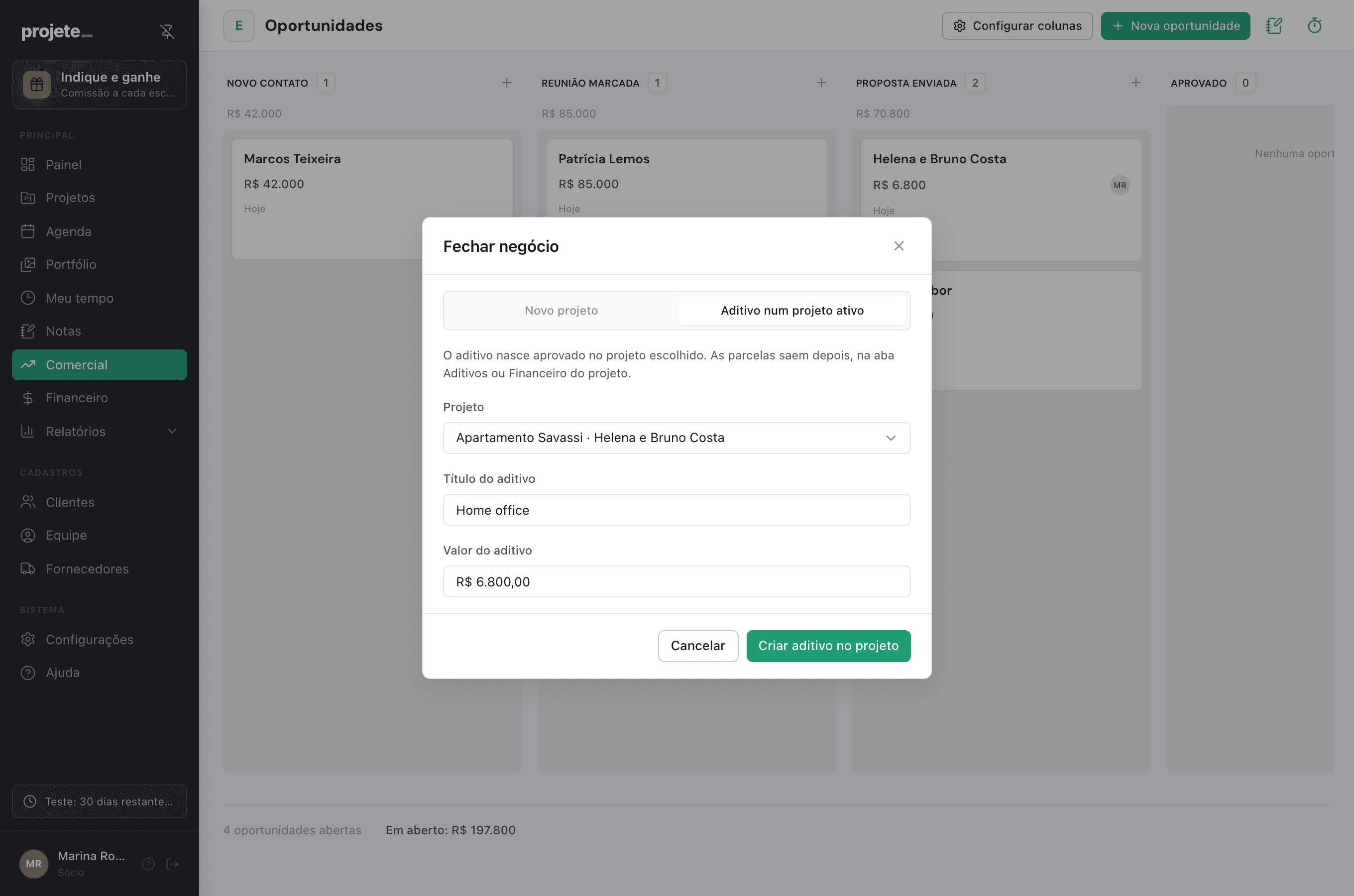Open the Fornecedores page

[100, 569]
